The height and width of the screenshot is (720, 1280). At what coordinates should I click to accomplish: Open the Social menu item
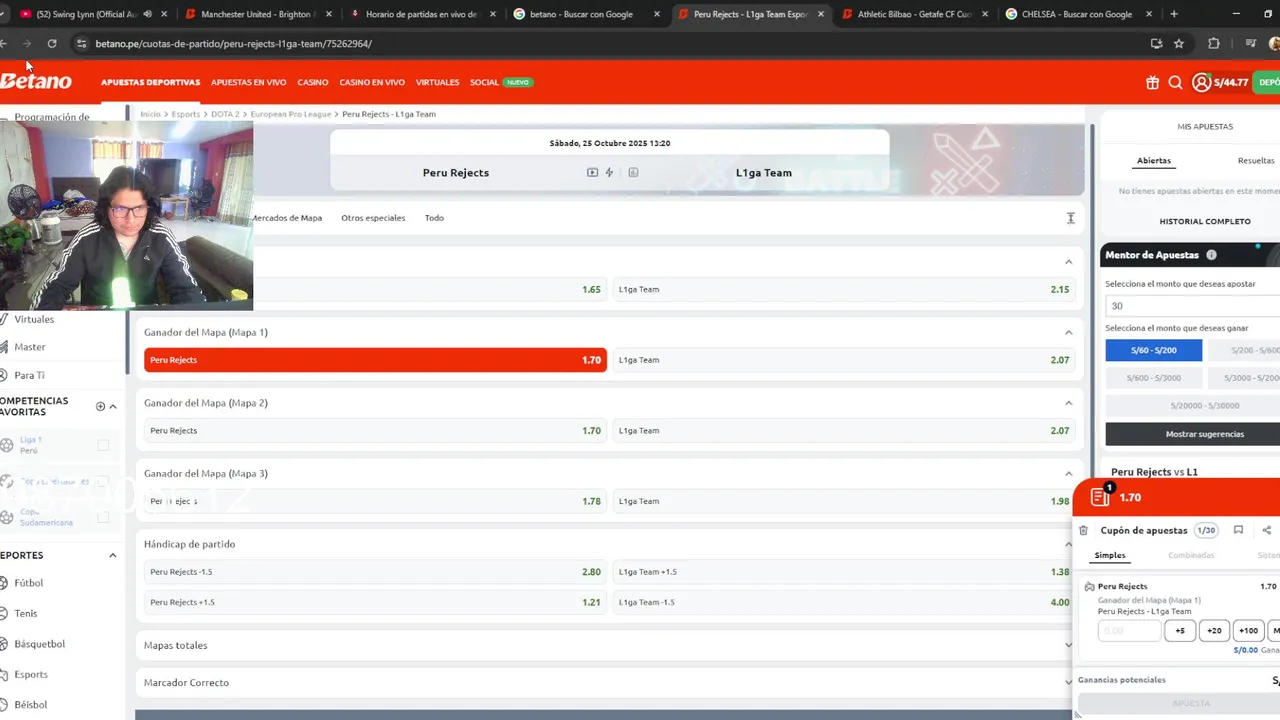click(x=484, y=82)
